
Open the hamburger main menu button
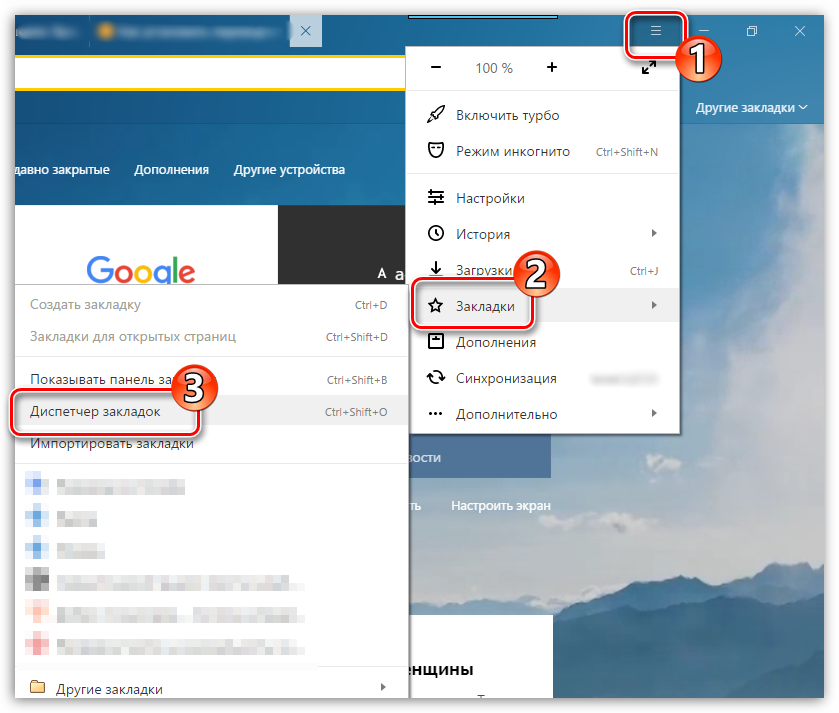point(655,31)
